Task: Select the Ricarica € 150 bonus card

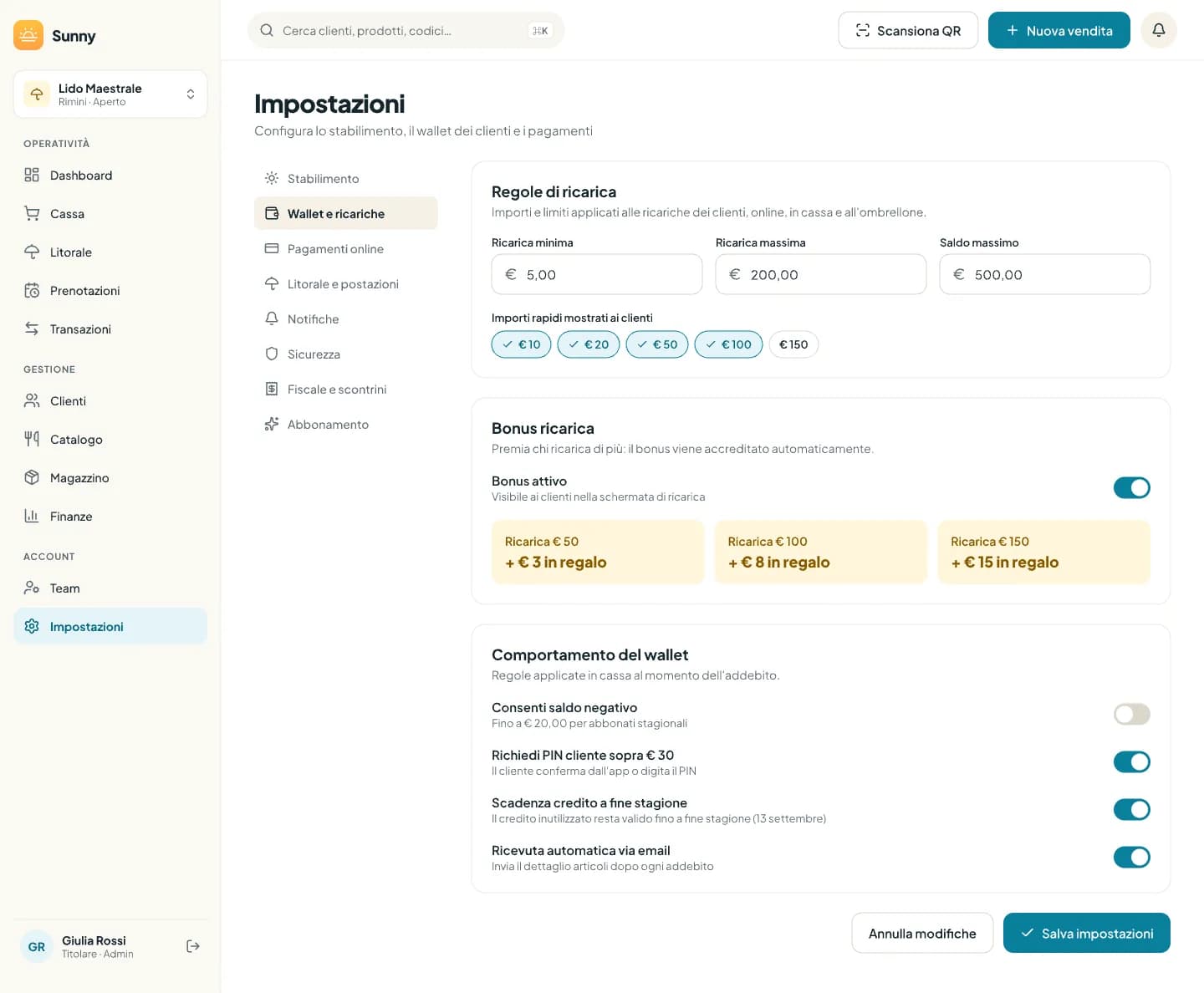Action: 1044,552
